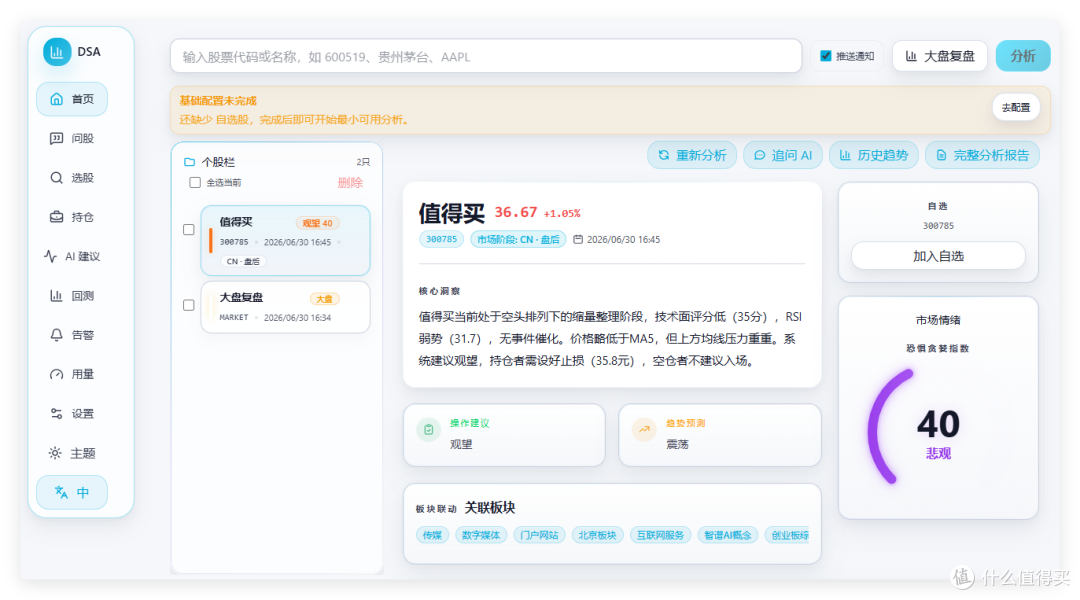Open the 持仓 holdings page
The height and width of the screenshot is (600, 1080).
coord(72,217)
